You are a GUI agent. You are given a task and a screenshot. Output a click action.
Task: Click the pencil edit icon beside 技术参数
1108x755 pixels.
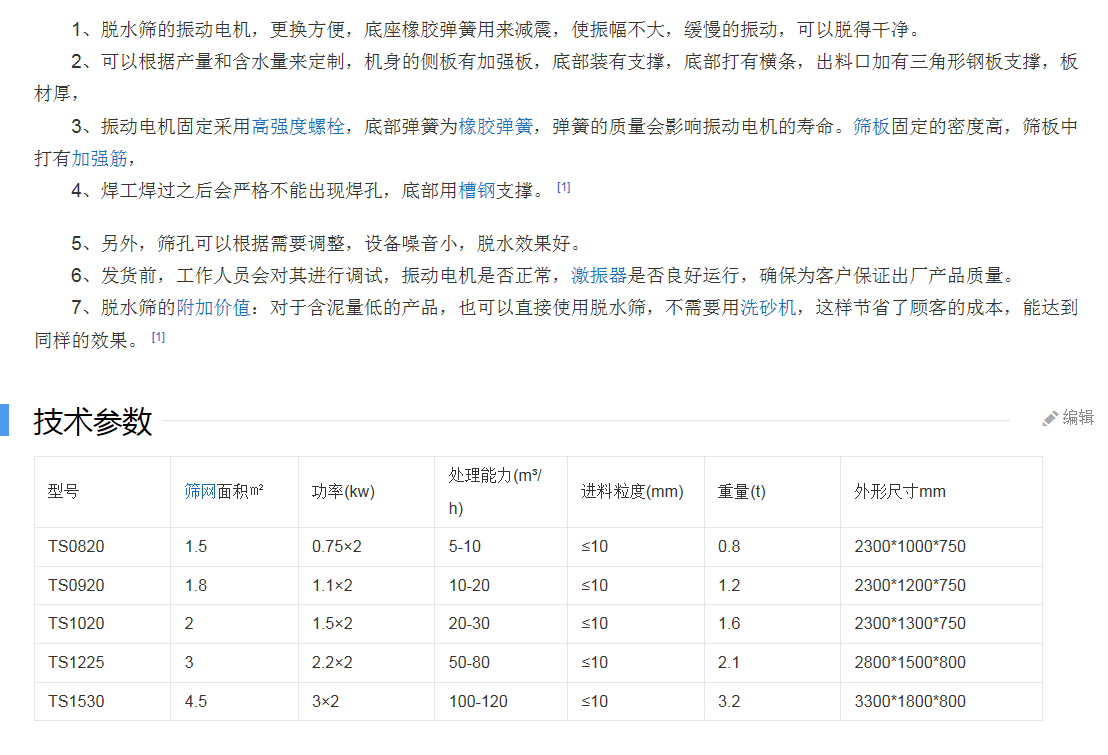(x=1050, y=418)
